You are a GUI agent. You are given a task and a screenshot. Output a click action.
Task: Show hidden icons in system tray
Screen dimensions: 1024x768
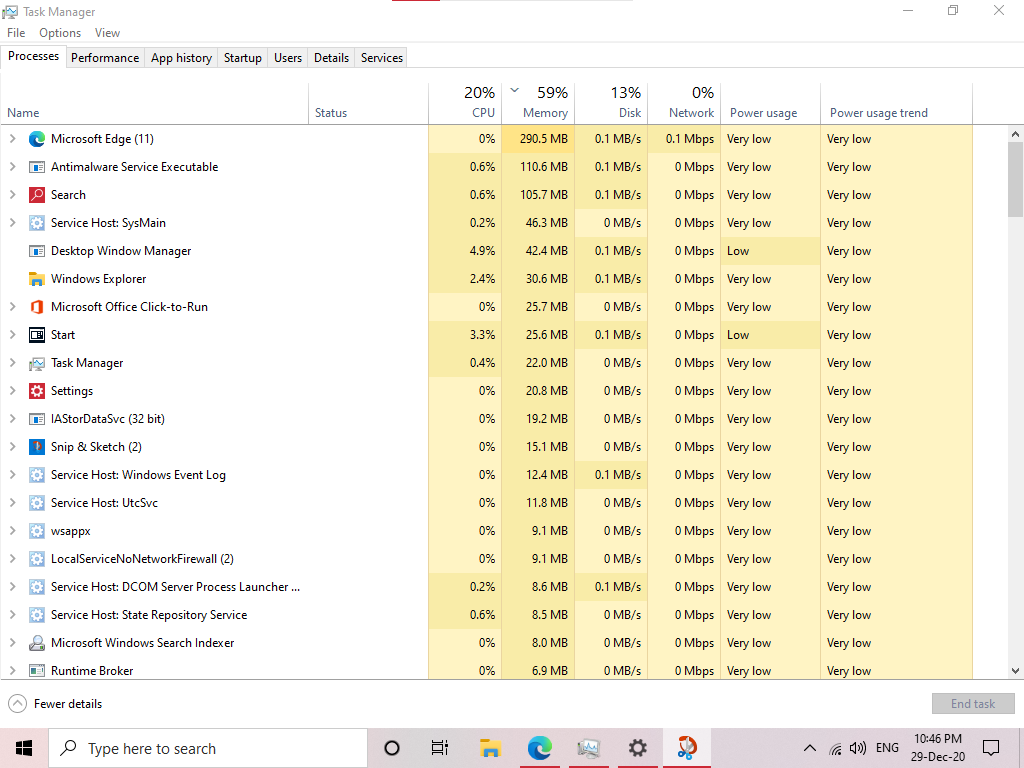tap(810, 748)
